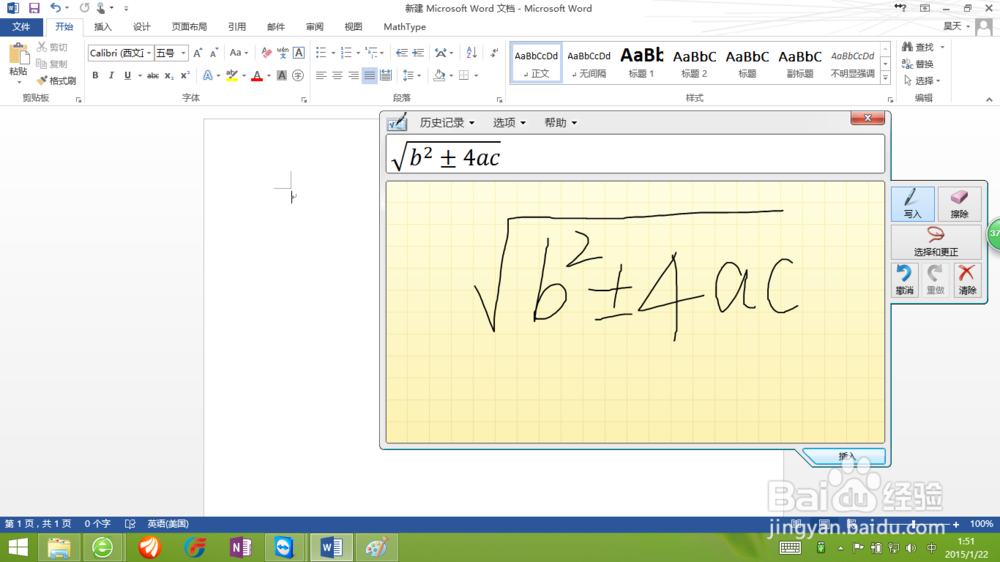Open the File tab
This screenshot has height=562, width=1000.
click(x=21, y=27)
